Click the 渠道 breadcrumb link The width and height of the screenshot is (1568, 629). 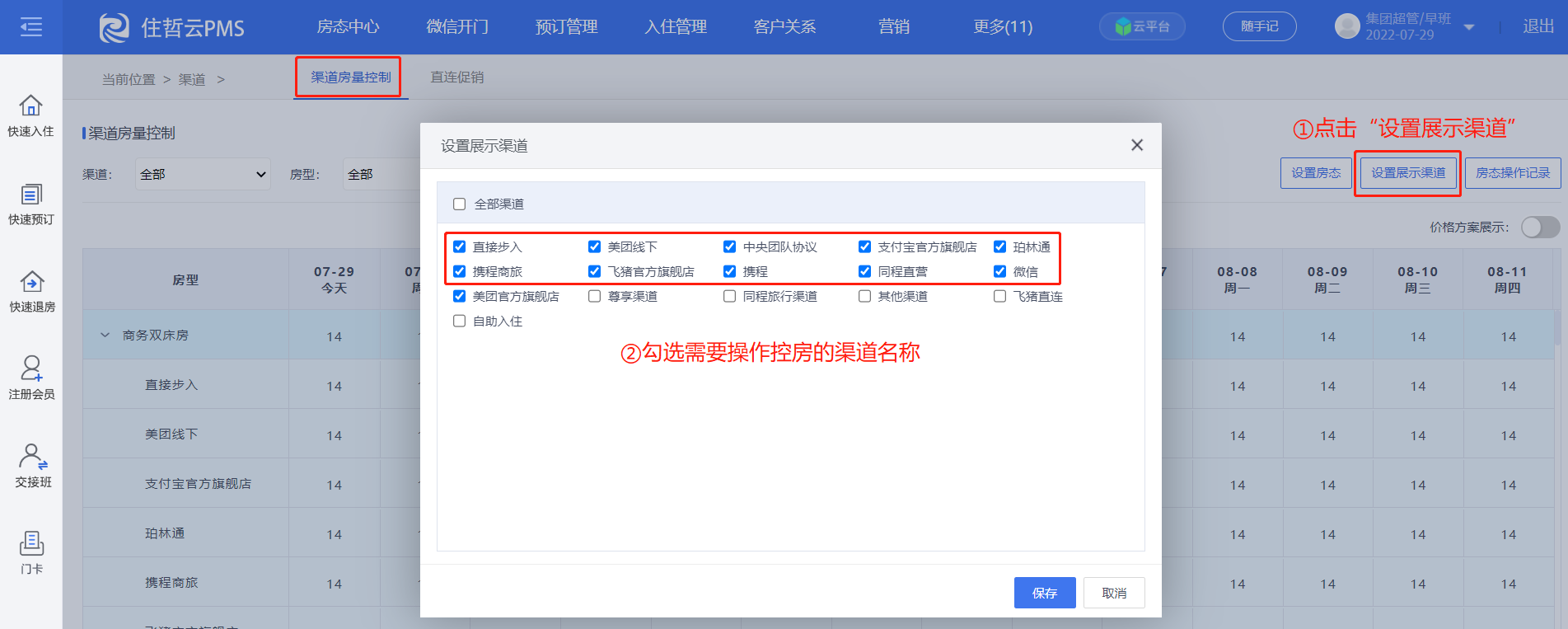(192, 80)
